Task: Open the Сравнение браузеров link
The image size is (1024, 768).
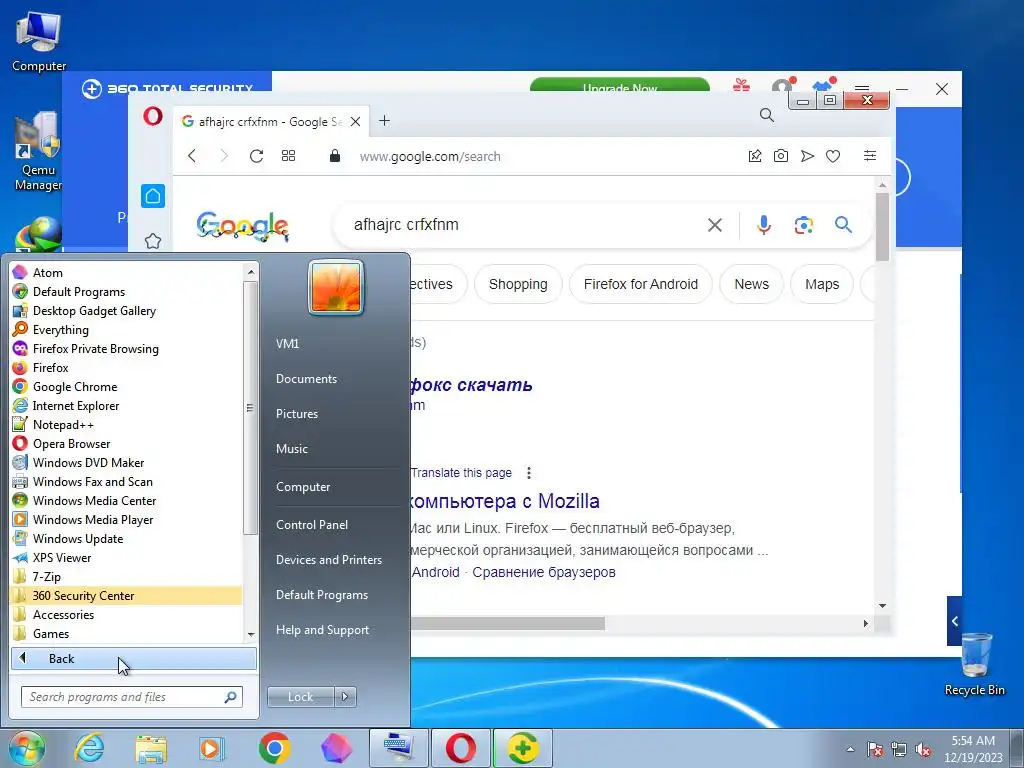Action: point(543,572)
